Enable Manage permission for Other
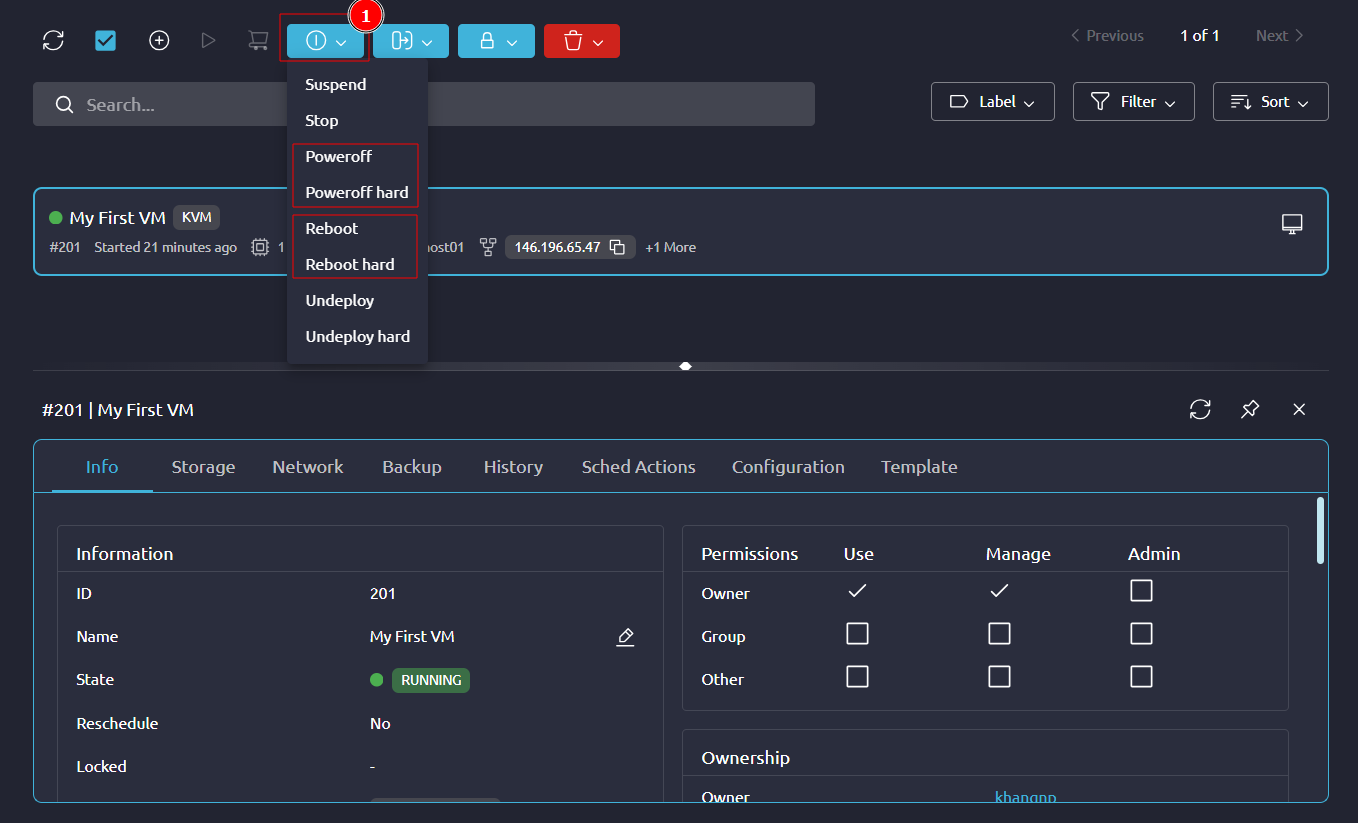 click(x=999, y=677)
